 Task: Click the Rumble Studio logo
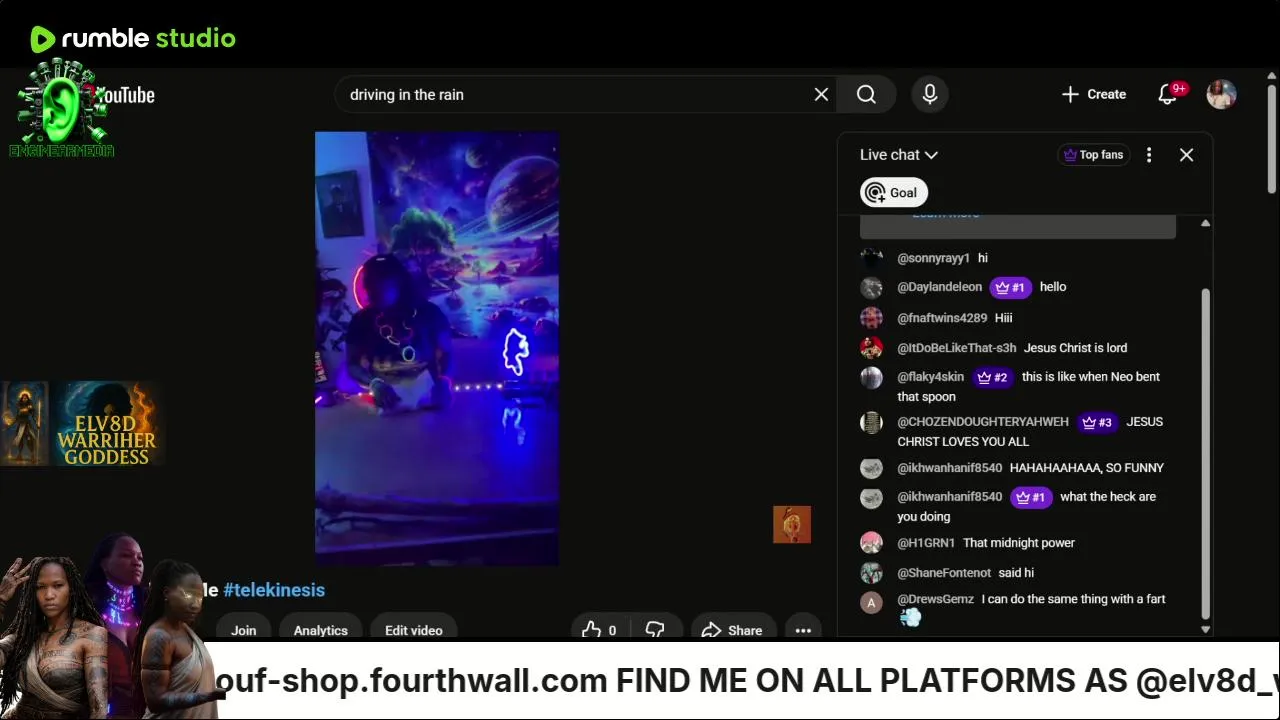(133, 39)
